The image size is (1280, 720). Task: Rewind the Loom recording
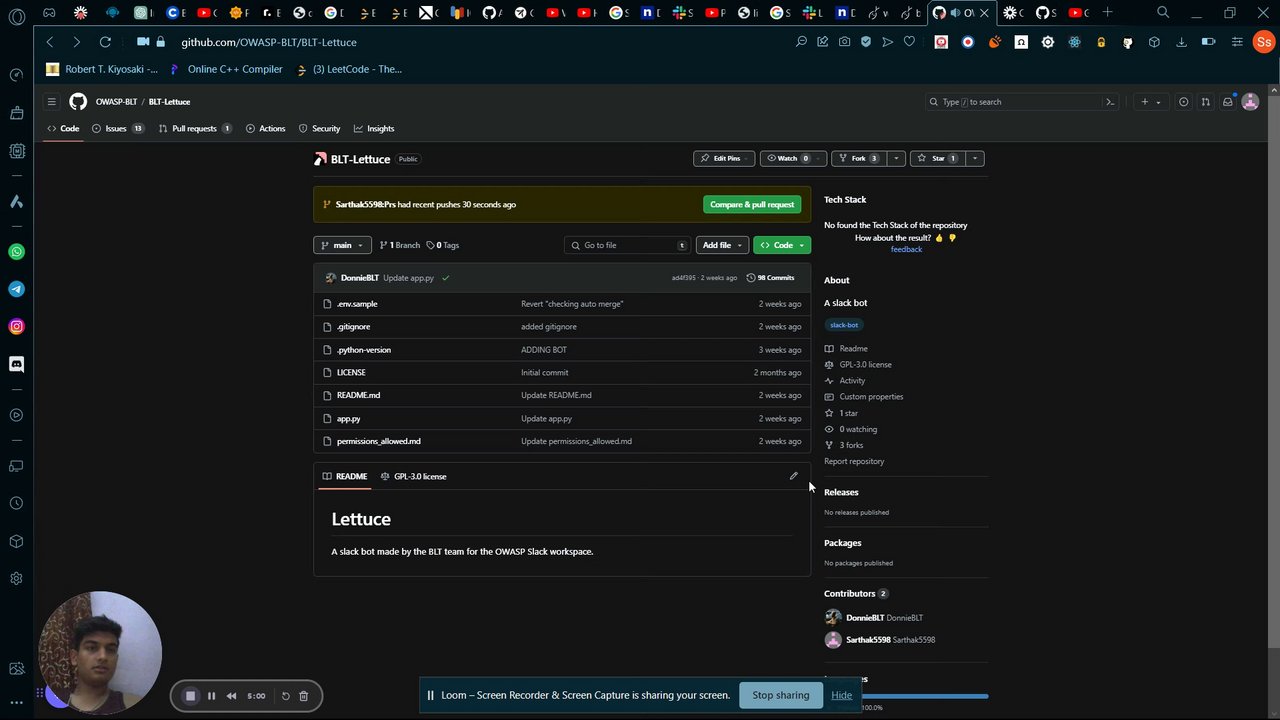[x=231, y=696]
